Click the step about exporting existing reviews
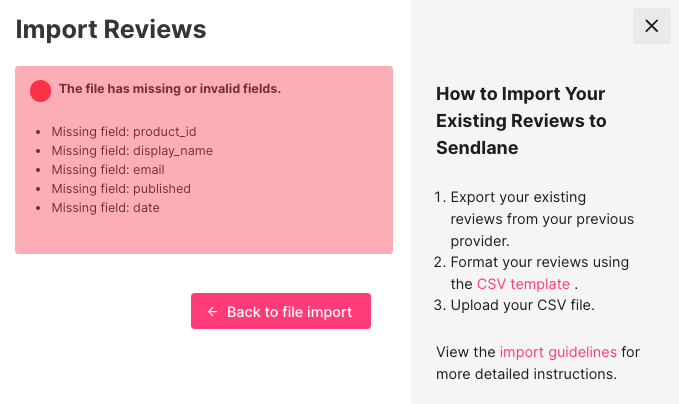Image resolution: width=679 pixels, height=404 pixels. 541,218
